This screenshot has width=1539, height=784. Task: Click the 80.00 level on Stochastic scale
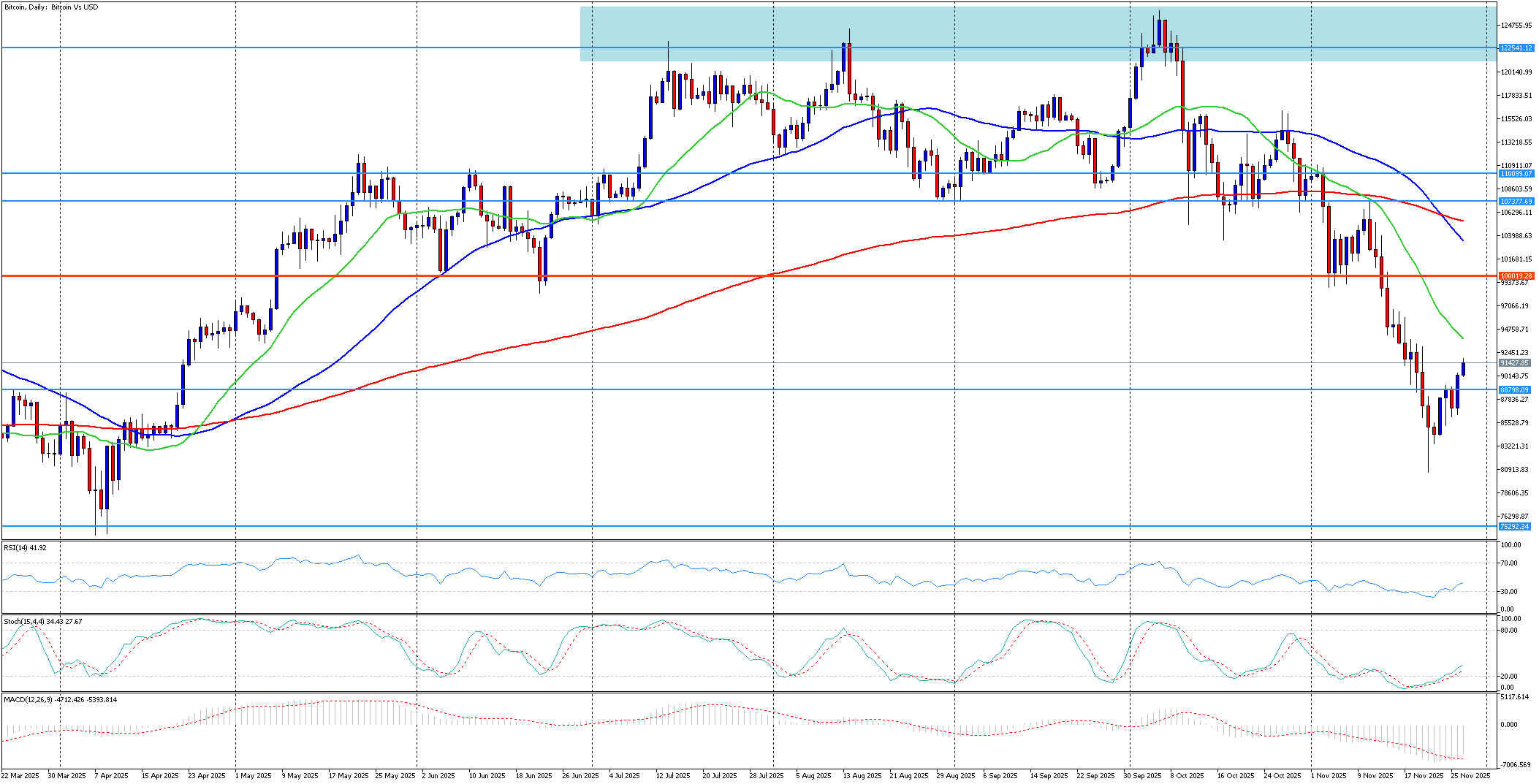click(1508, 630)
